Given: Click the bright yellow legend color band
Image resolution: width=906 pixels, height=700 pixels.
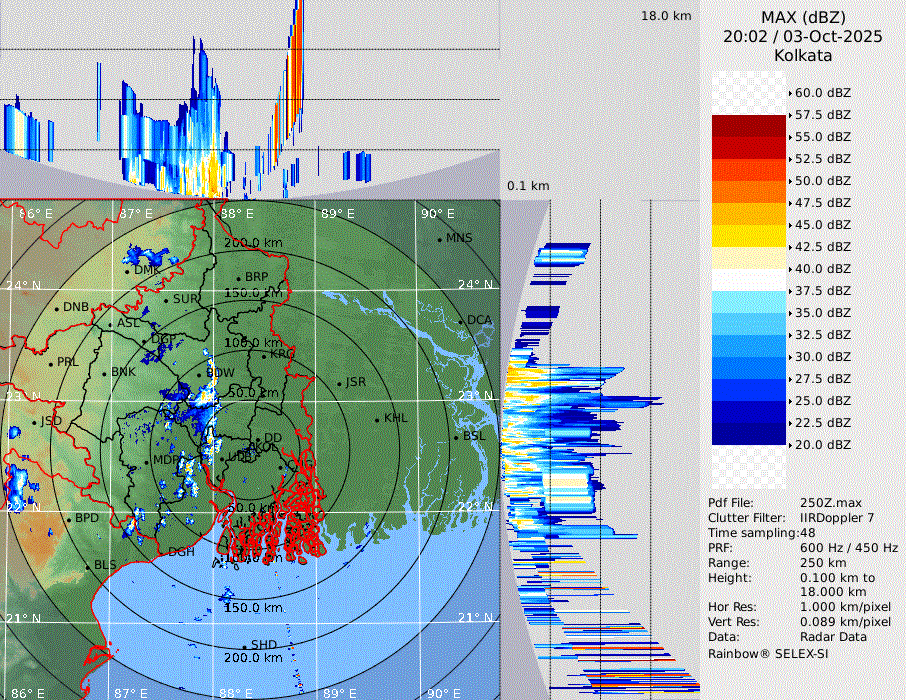Looking at the screenshot, I should 749,235.
